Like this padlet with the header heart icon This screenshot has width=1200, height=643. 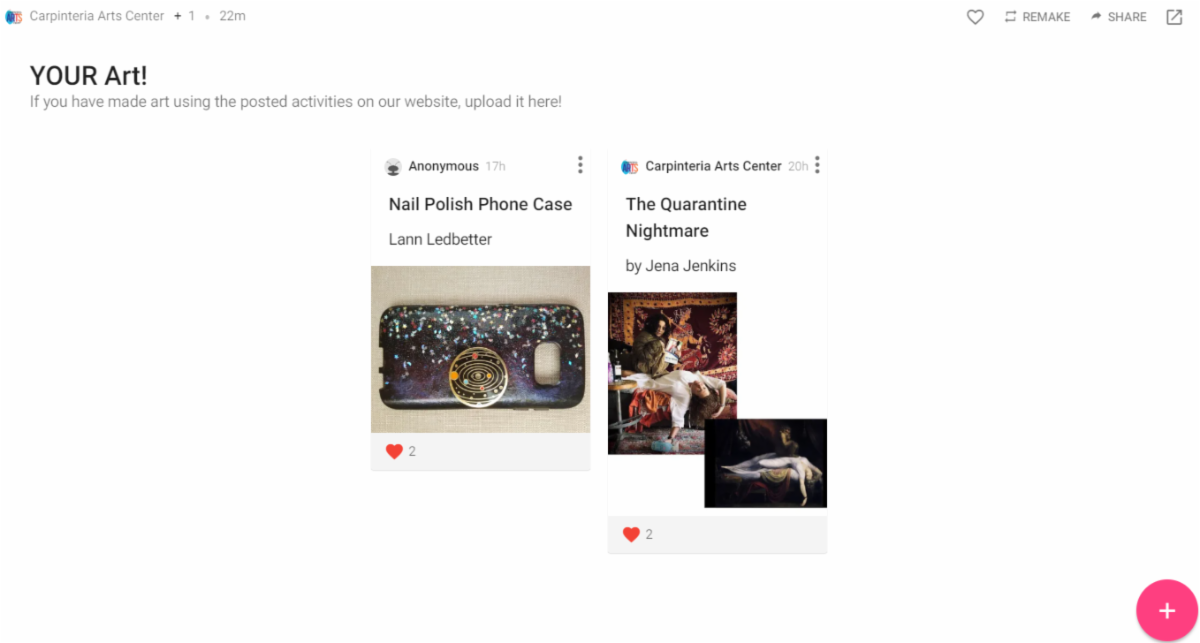pyautogui.click(x=975, y=17)
